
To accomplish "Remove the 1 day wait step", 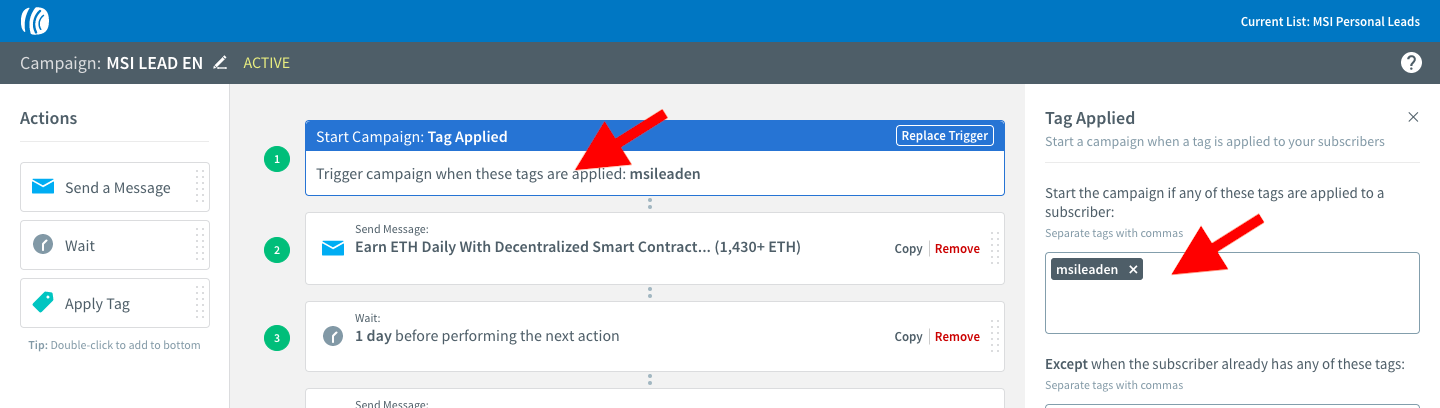I will (x=957, y=337).
